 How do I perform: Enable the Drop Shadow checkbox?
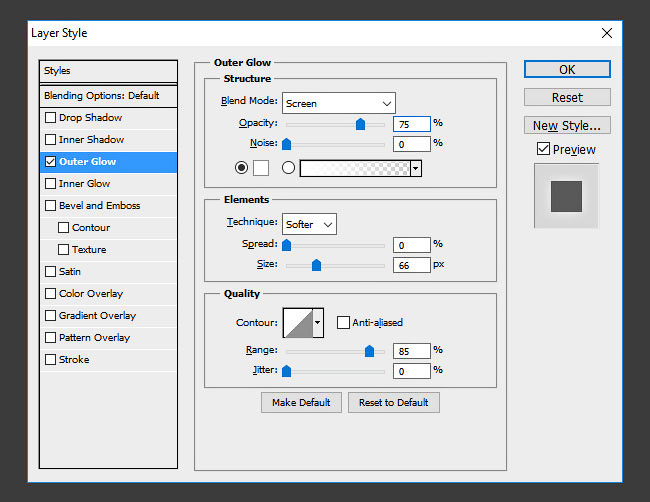(x=50, y=118)
